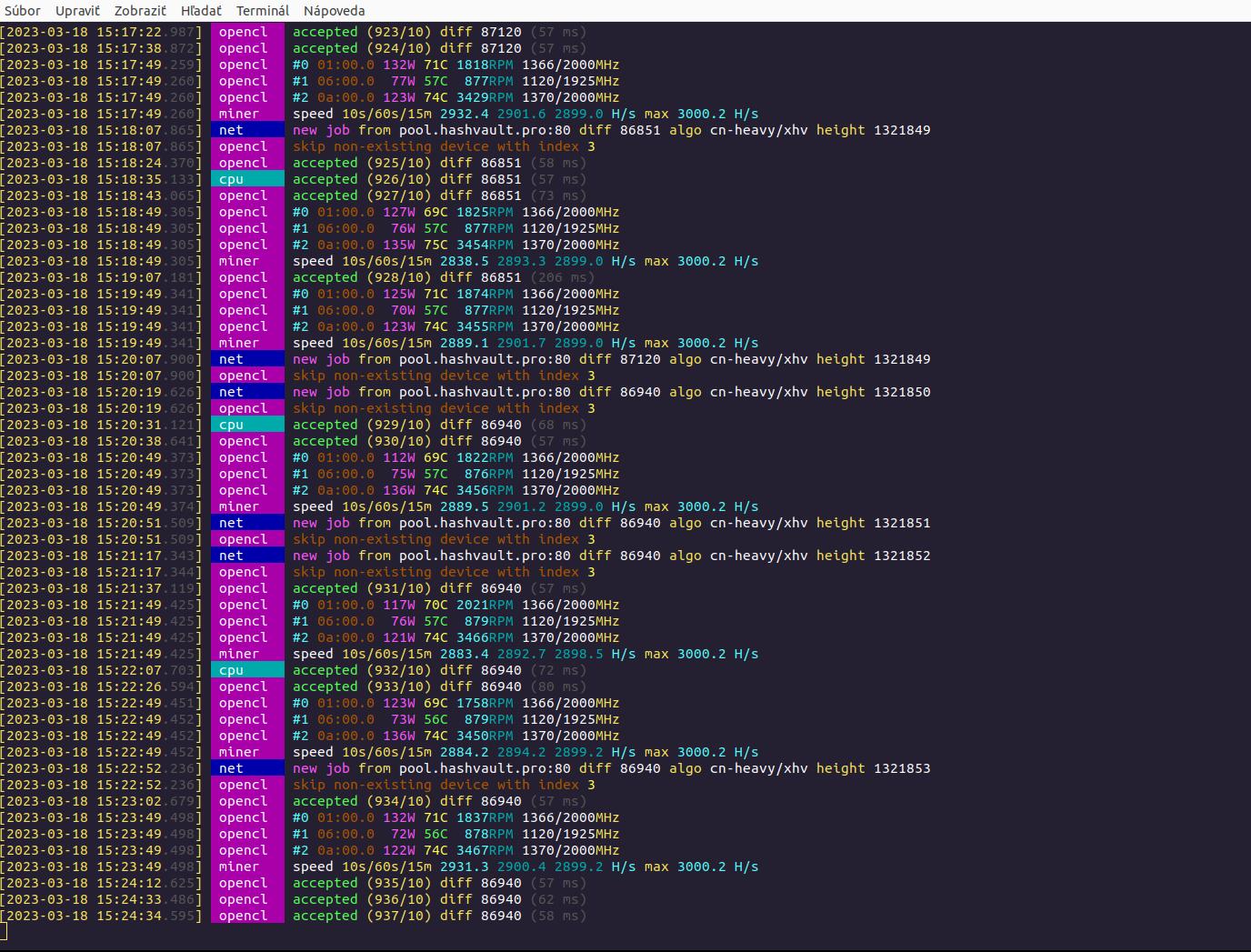This screenshot has height=952, width=1251.
Task: Click the block height 1321850 value
Action: (902, 392)
